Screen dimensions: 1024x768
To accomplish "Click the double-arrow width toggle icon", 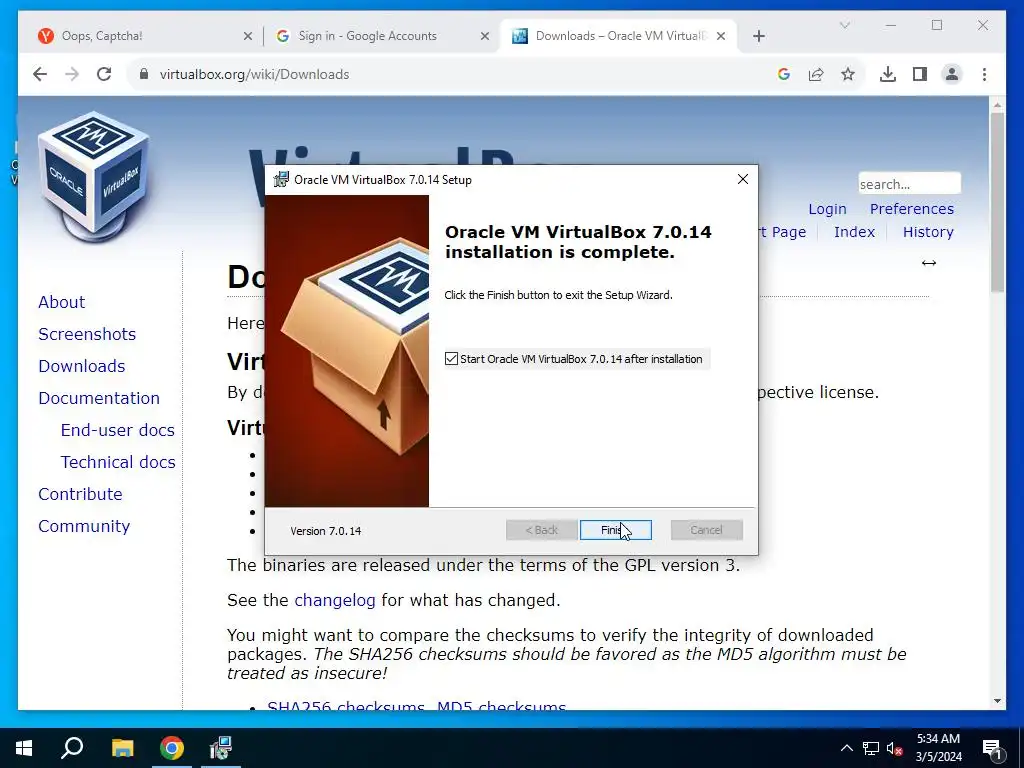I will [929, 263].
